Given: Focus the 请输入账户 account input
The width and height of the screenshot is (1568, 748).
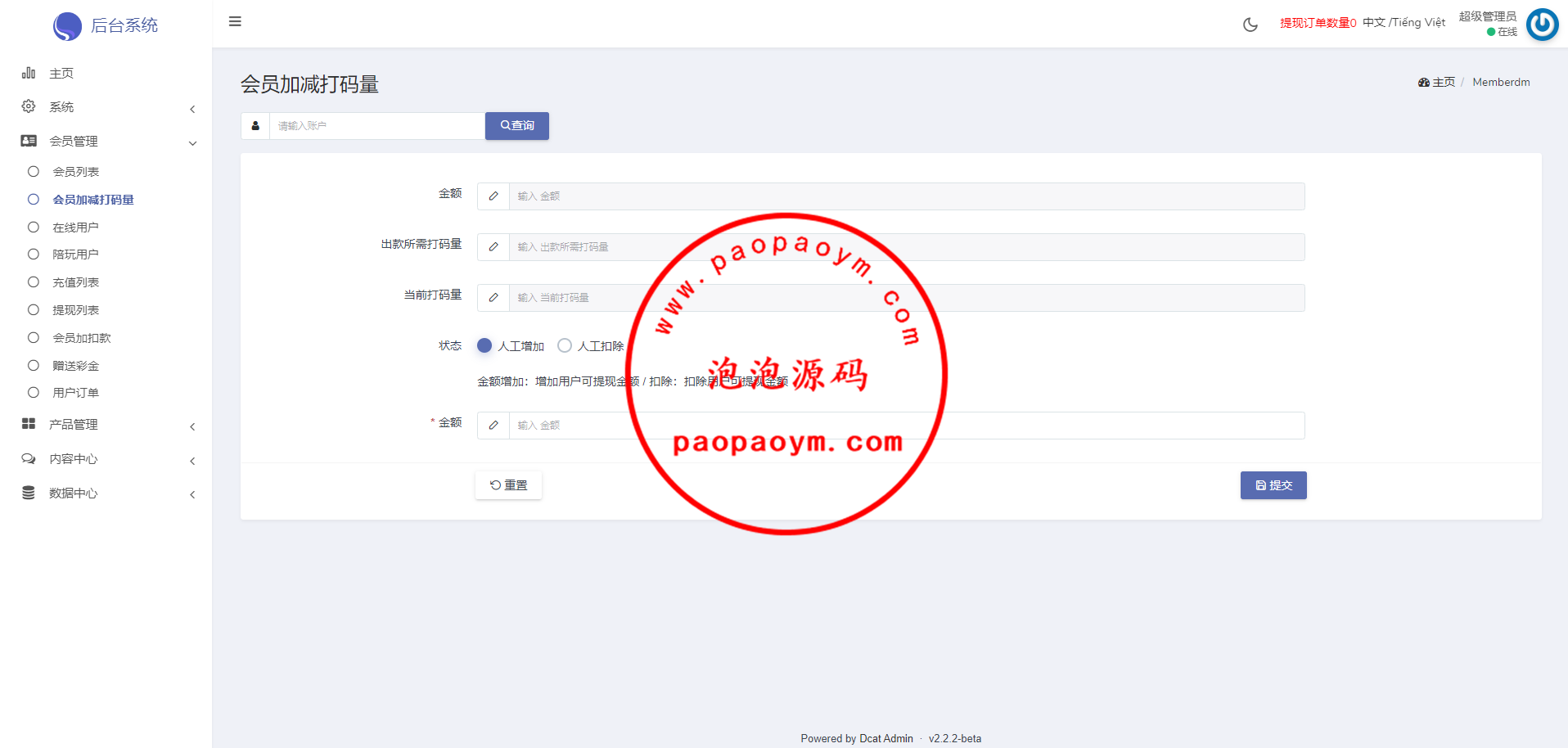Looking at the screenshot, I should [377, 126].
